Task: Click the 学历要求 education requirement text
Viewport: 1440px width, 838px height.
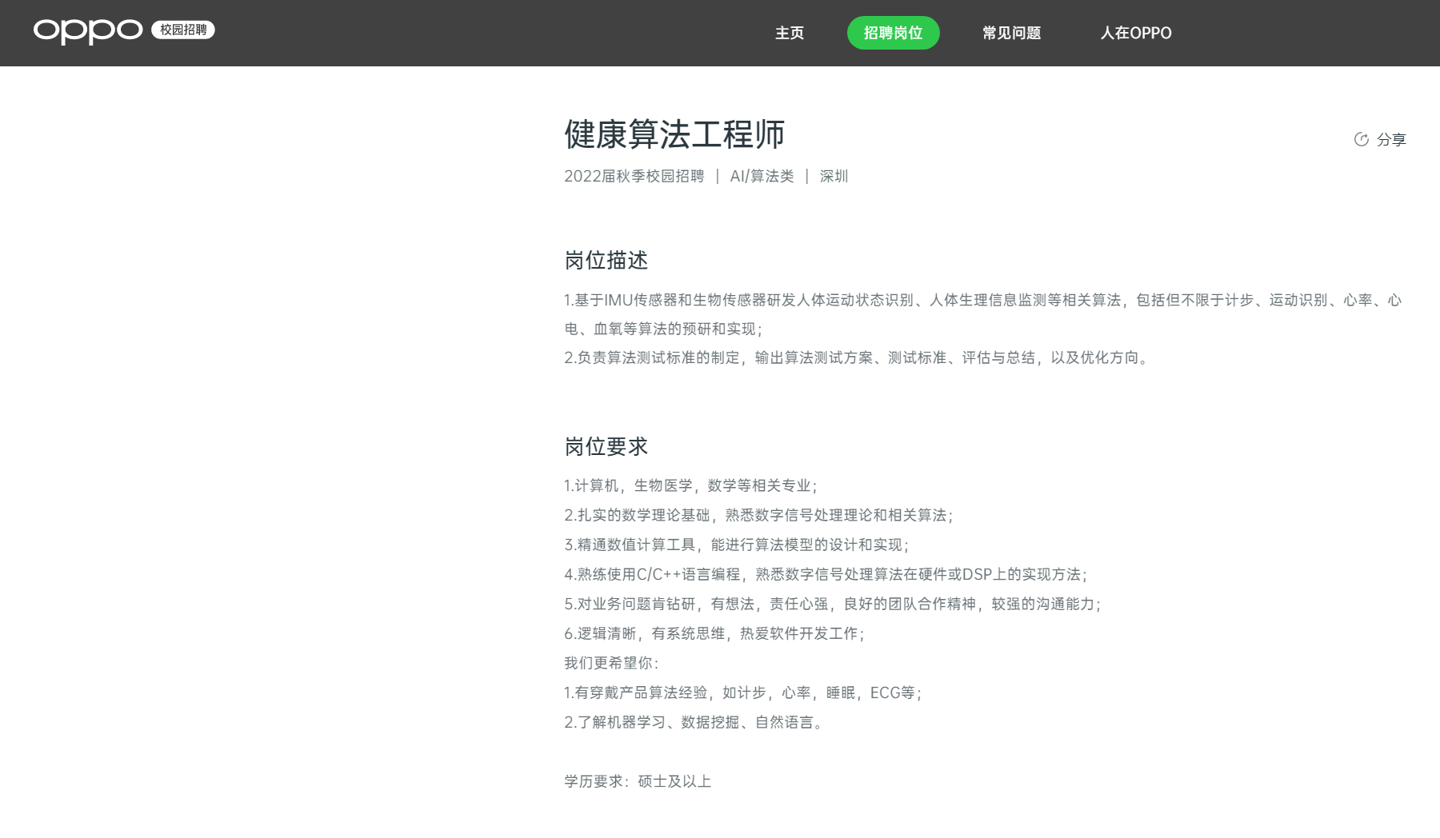Action: 636,781
